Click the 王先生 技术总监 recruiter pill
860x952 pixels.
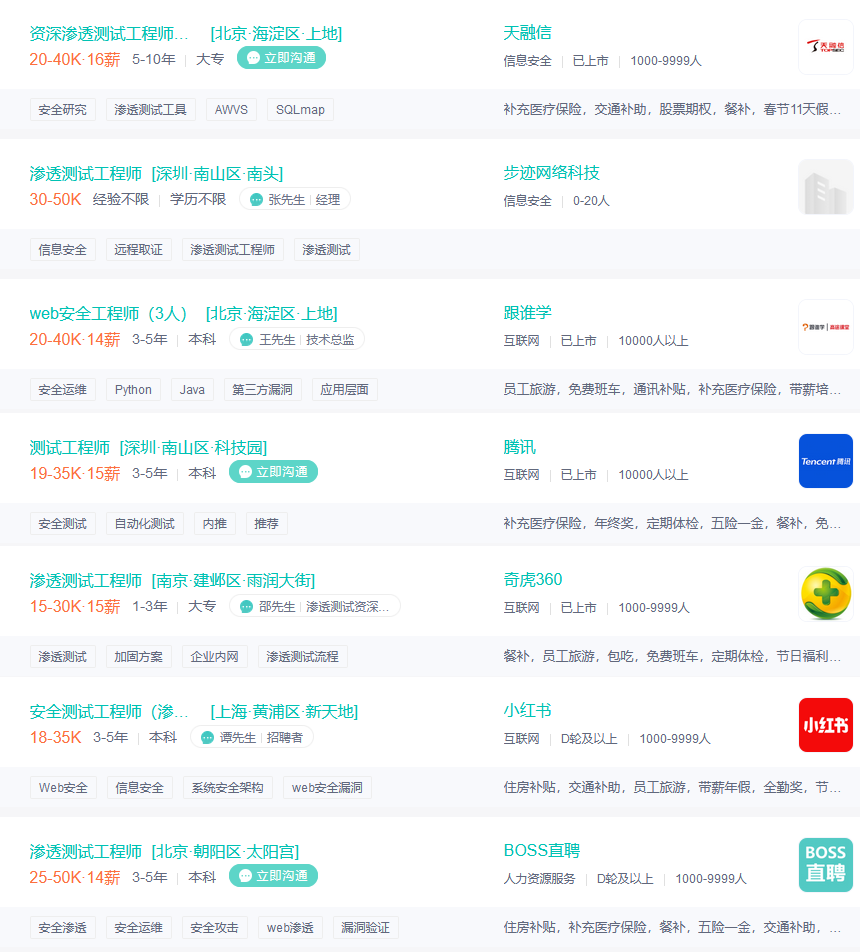click(297, 339)
